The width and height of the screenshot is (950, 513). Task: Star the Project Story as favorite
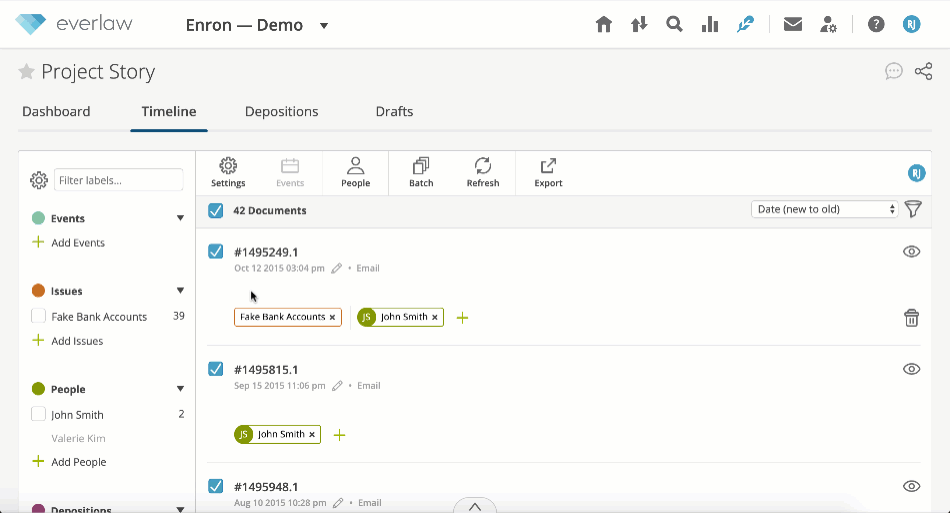(x=26, y=71)
